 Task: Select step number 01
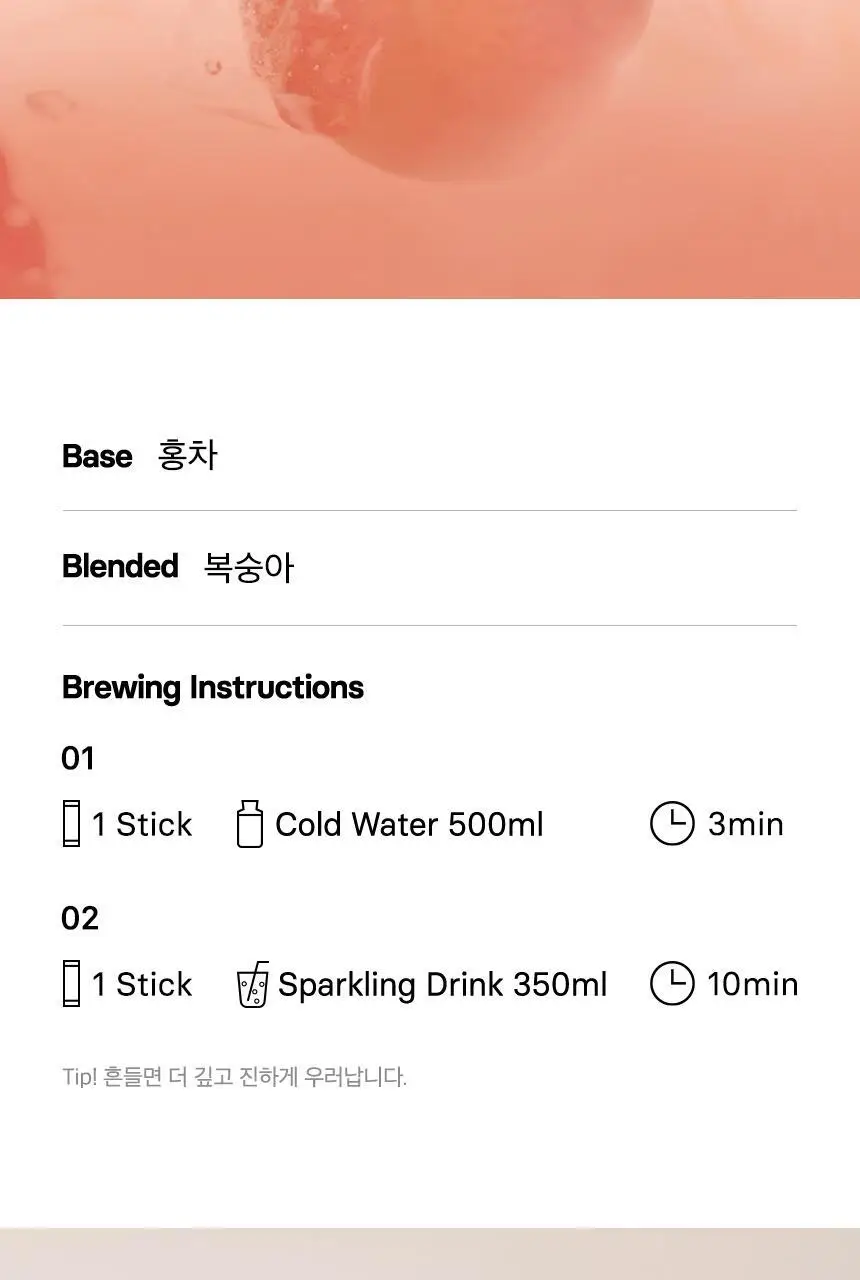click(x=78, y=758)
